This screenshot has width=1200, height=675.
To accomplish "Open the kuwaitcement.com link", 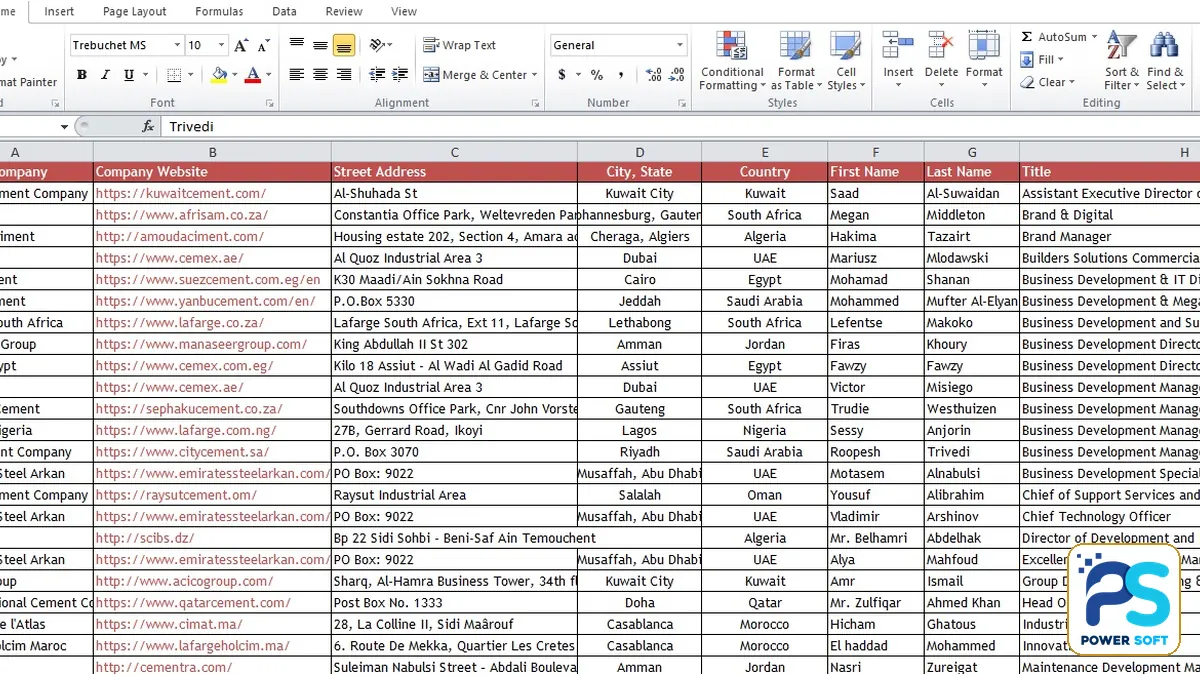I will click(x=181, y=194).
